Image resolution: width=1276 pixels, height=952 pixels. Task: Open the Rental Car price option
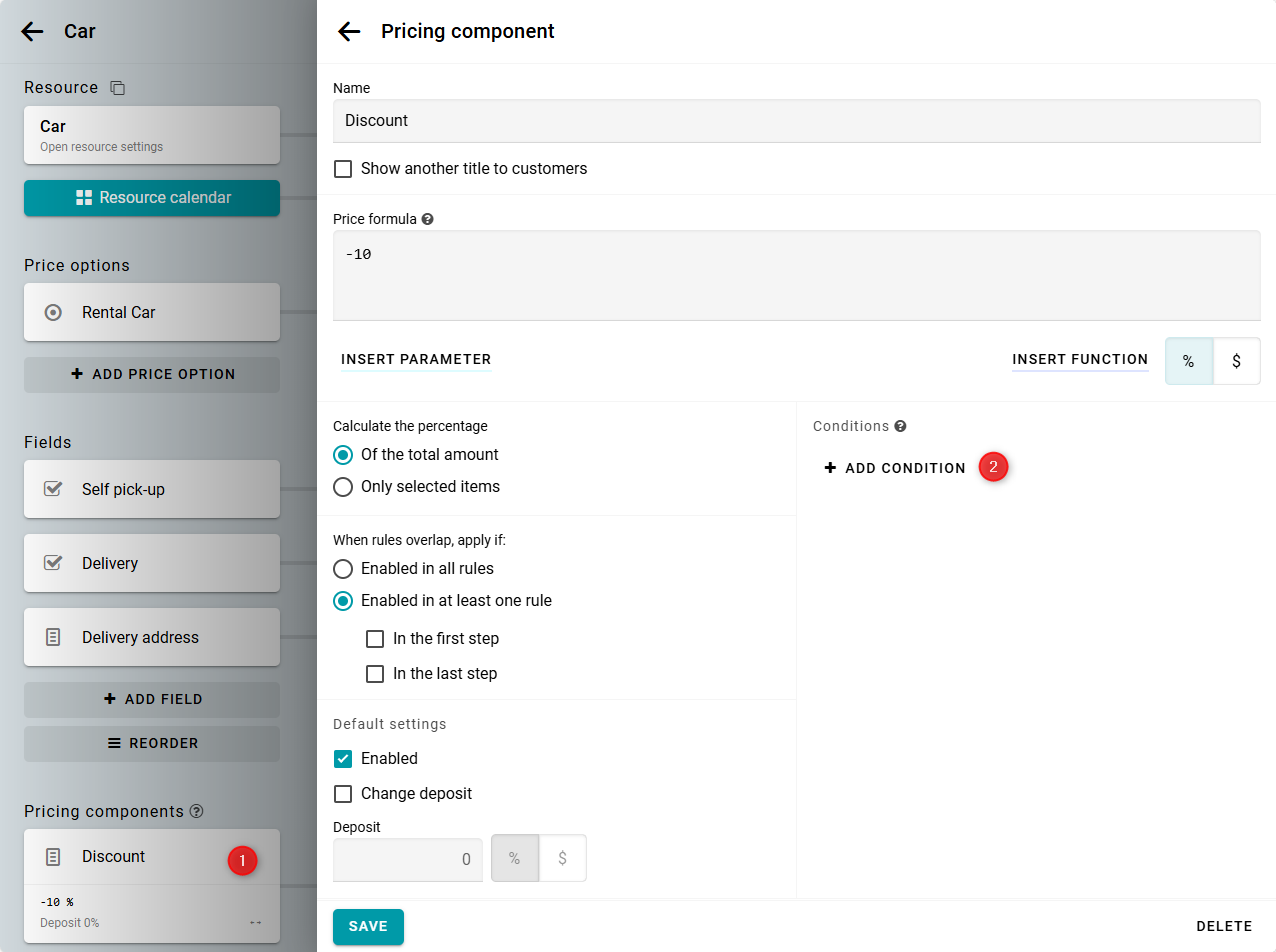[152, 312]
